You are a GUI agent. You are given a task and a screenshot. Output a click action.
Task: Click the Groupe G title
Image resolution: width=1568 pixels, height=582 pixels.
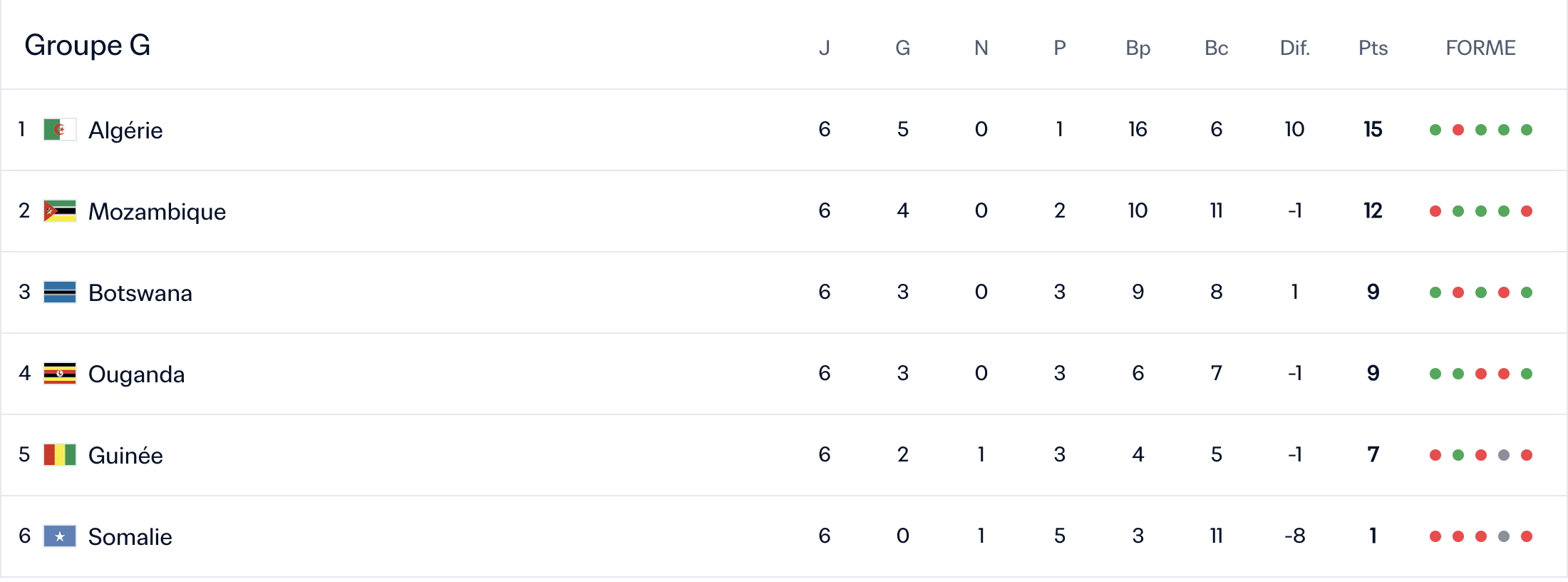(88, 45)
